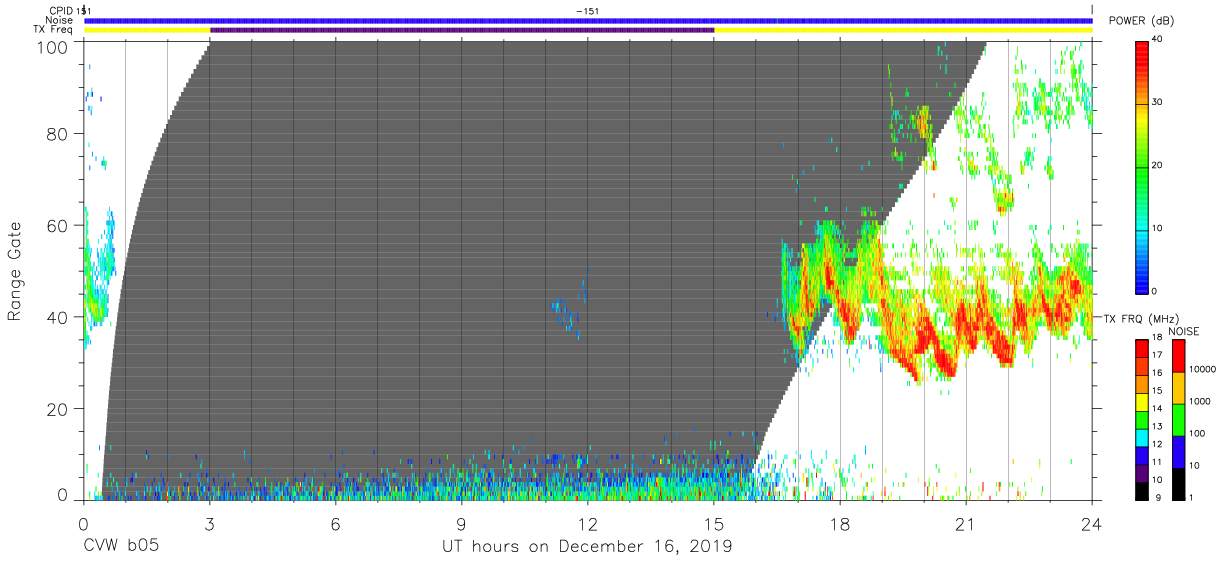Select the 30 tick on power colorbar
This screenshot has width=1228, height=567.
coord(1158,102)
